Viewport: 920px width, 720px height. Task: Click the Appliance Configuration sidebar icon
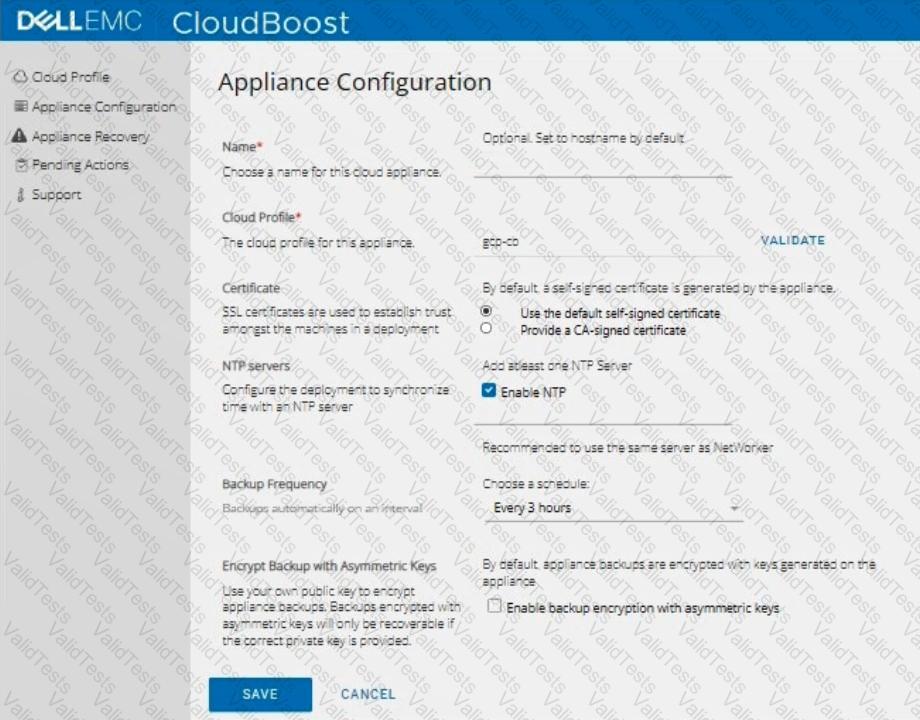[x=19, y=107]
